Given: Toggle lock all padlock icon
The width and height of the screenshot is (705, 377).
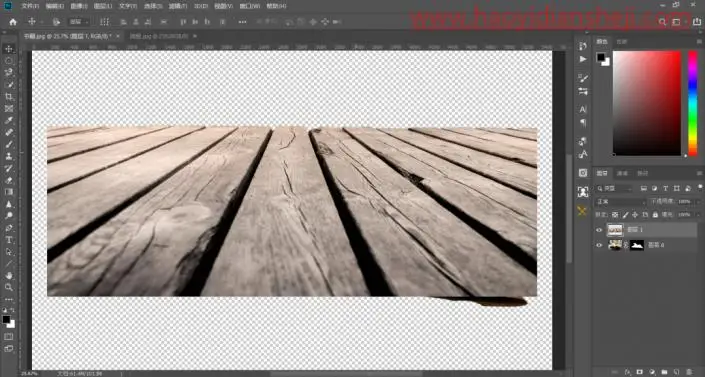Looking at the screenshot, I should click(x=655, y=215).
